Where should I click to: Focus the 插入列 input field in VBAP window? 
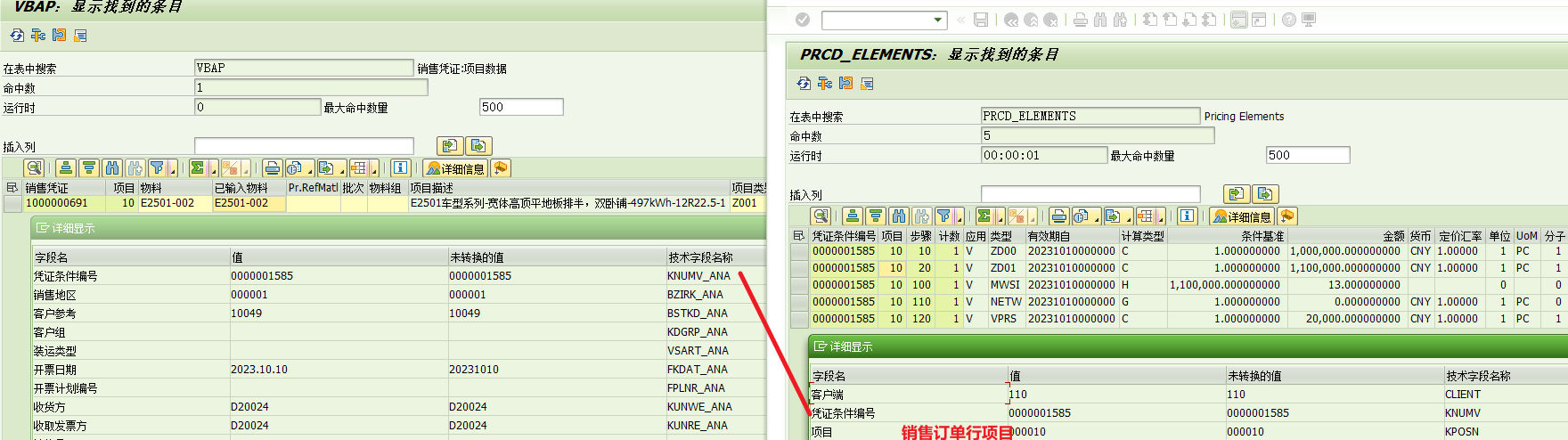coord(304,146)
